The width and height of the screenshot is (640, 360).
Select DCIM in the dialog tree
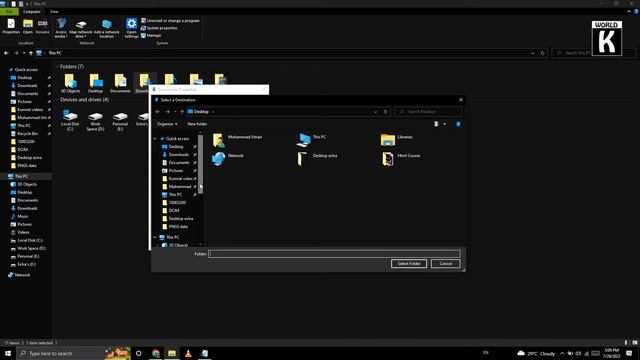[x=171, y=211]
